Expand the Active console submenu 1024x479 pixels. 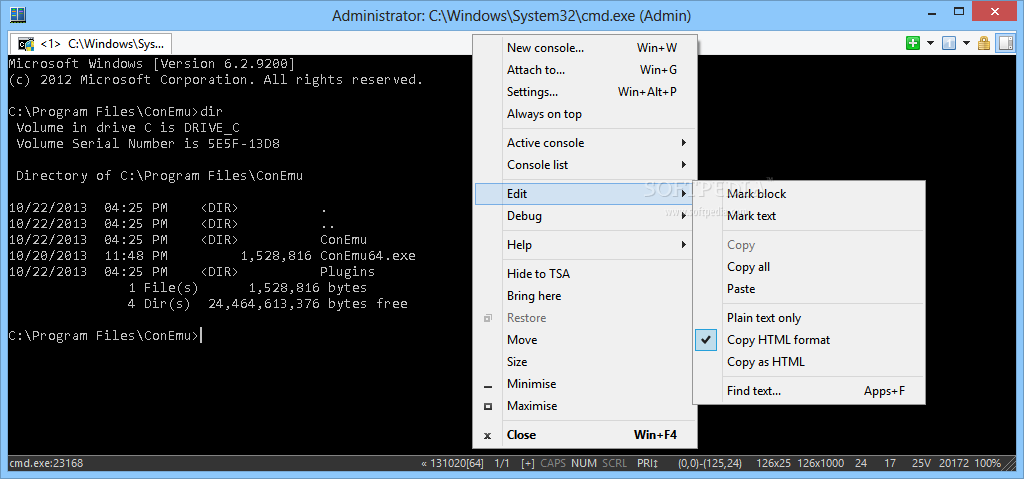pos(584,143)
